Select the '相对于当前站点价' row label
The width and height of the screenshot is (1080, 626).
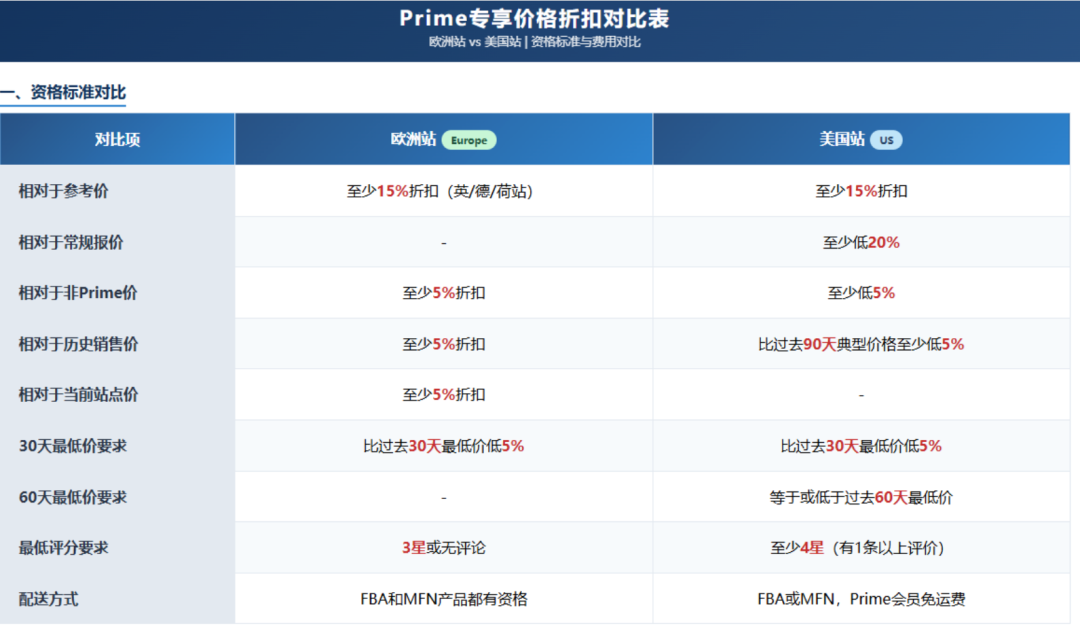point(79,395)
